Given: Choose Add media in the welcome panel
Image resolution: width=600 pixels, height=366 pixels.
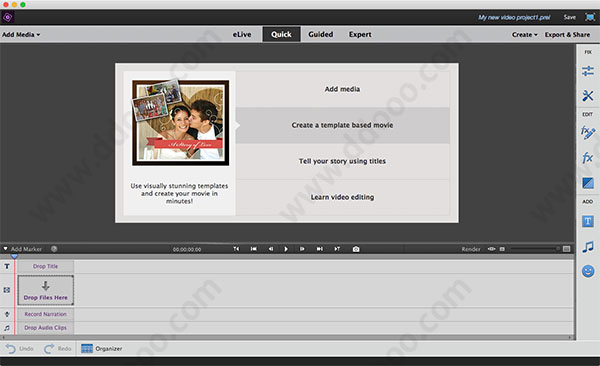Looking at the screenshot, I should point(342,89).
